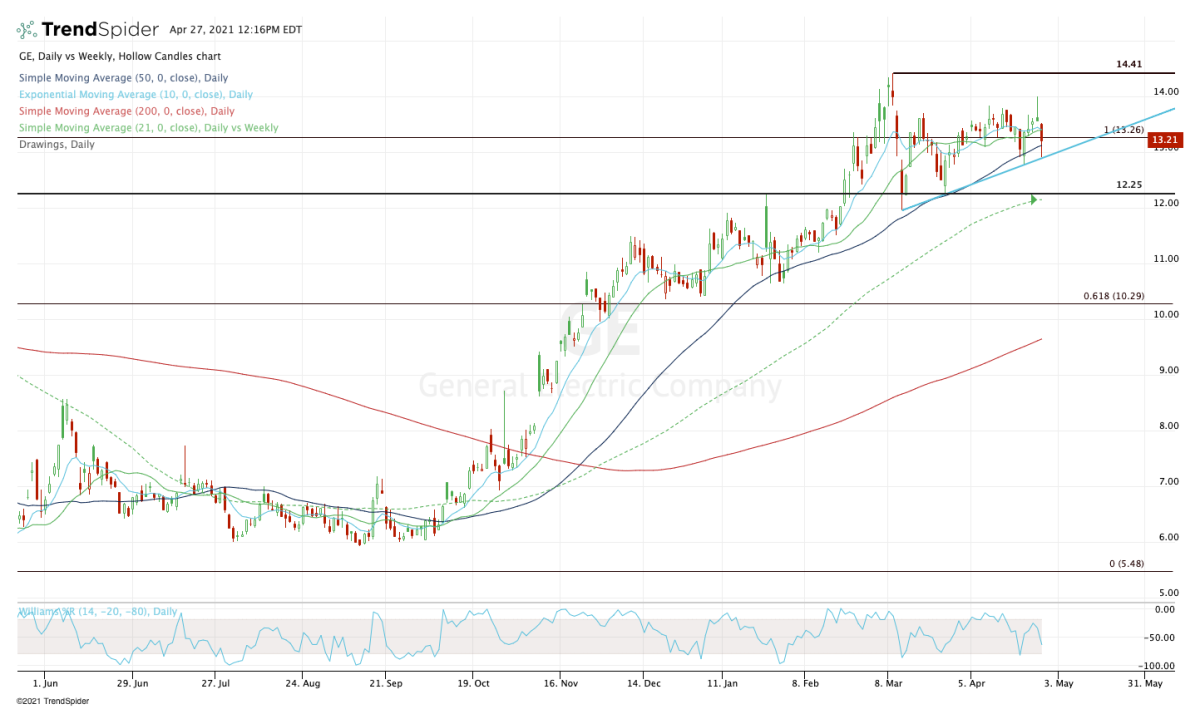Screen dimensions: 1200x709
Task: Click the 16. Nov date on time axis
Action: pyautogui.click(x=561, y=683)
